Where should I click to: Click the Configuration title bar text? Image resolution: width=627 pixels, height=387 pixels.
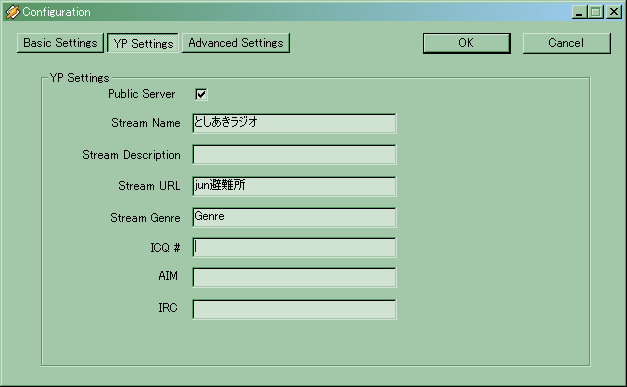pyautogui.click(x=56, y=12)
